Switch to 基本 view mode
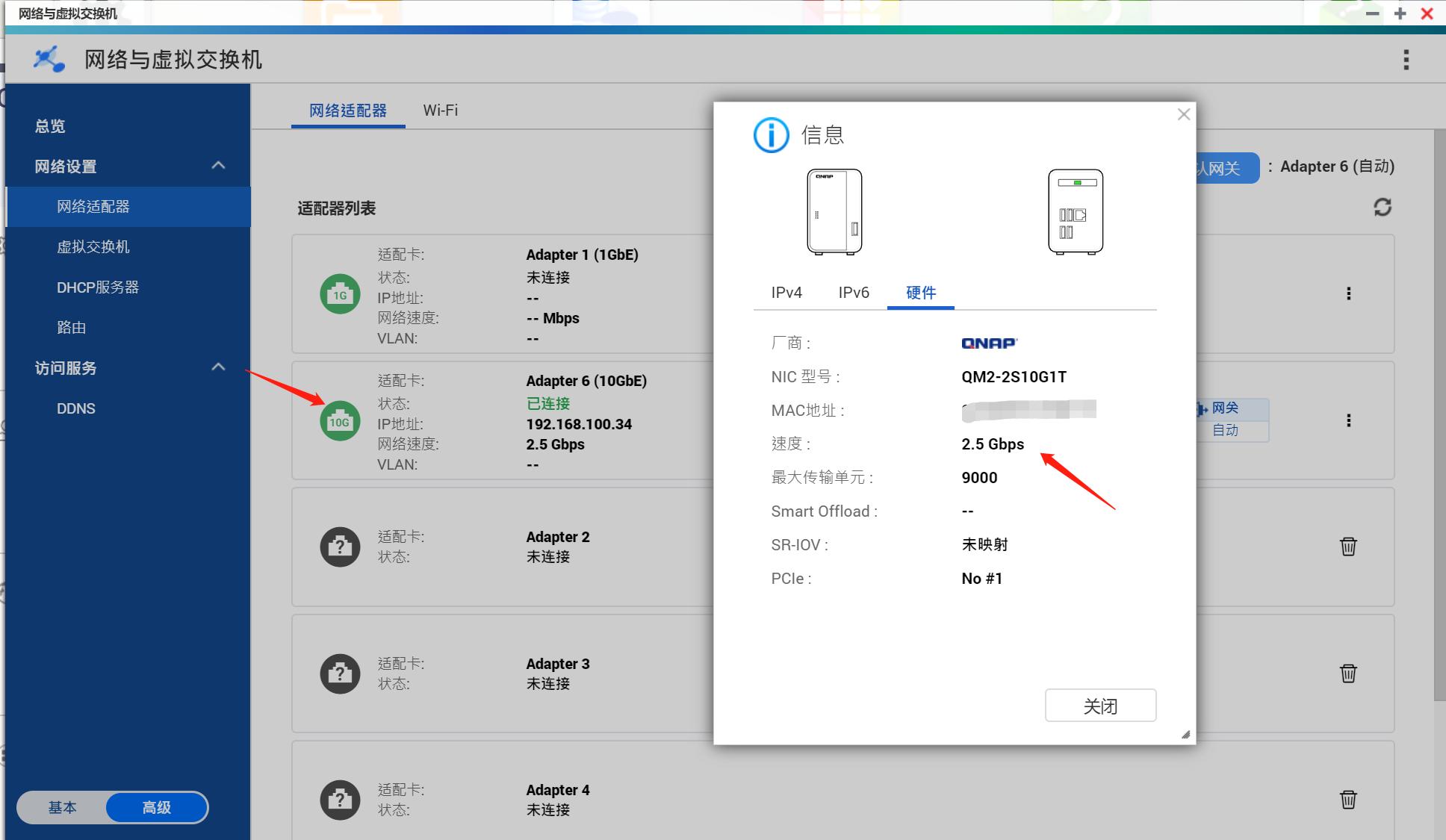This screenshot has height=840, width=1446. (x=63, y=807)
